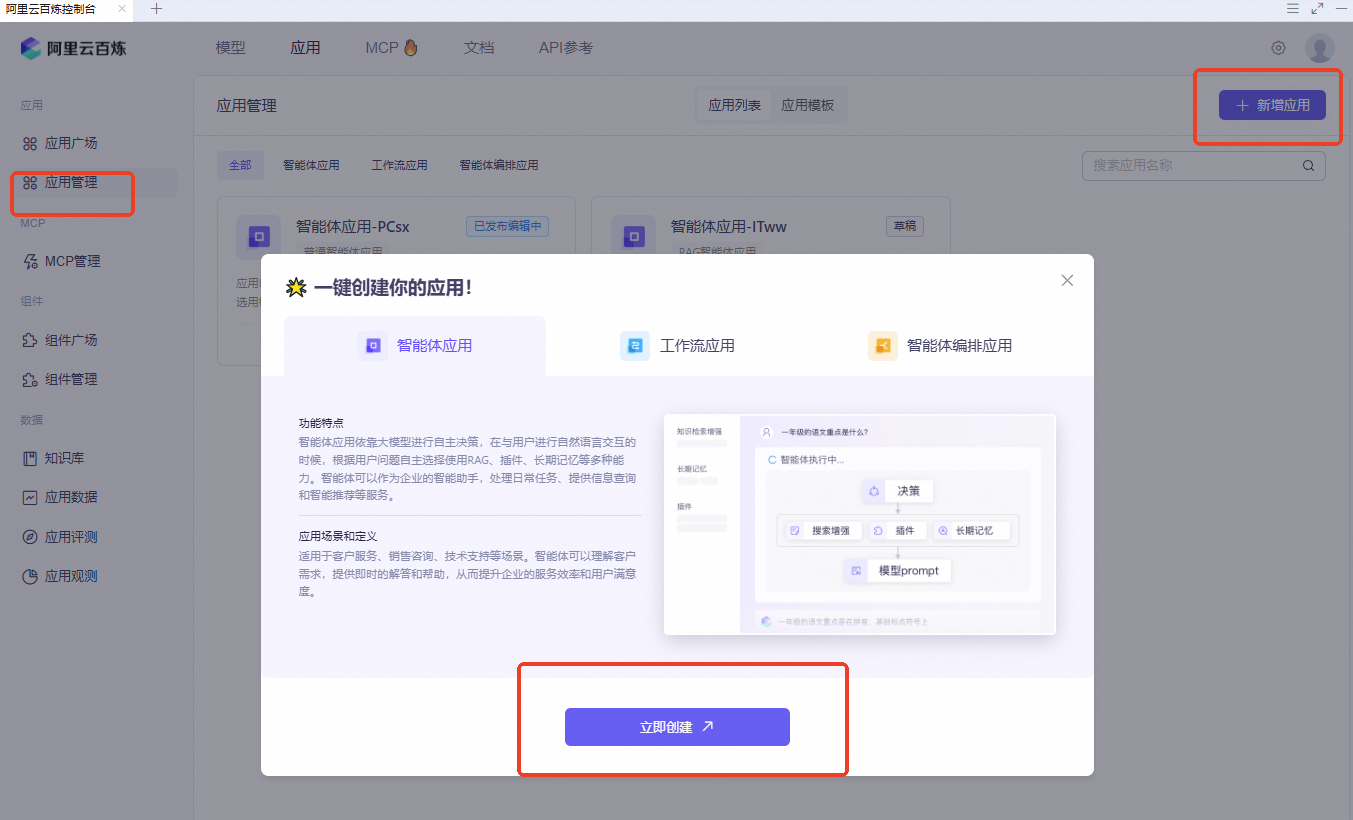Click the 应用观测 pie icon
This screenshot has width=1353, height=820.
pyautogui.click(x=30, y=576)
